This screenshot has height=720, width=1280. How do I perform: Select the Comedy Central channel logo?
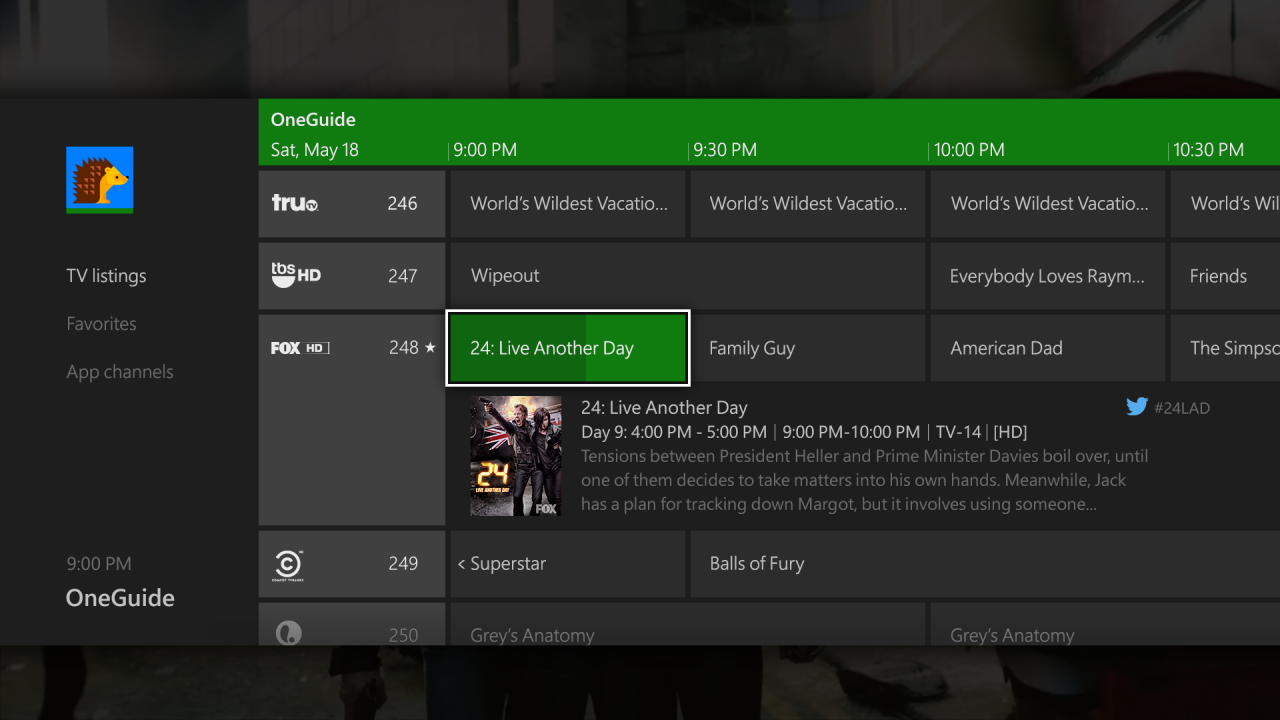click(288, 564)
